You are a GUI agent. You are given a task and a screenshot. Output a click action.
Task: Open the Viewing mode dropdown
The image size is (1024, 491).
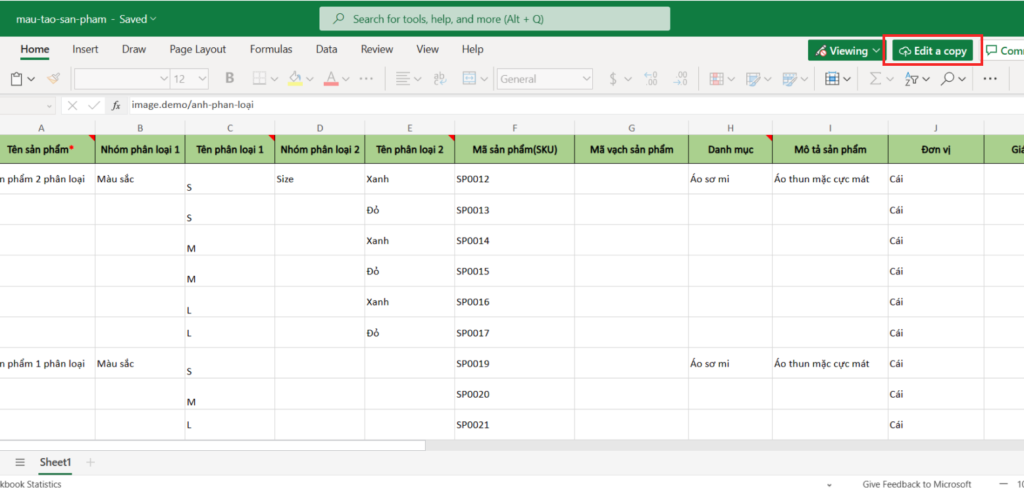(846, 51)
